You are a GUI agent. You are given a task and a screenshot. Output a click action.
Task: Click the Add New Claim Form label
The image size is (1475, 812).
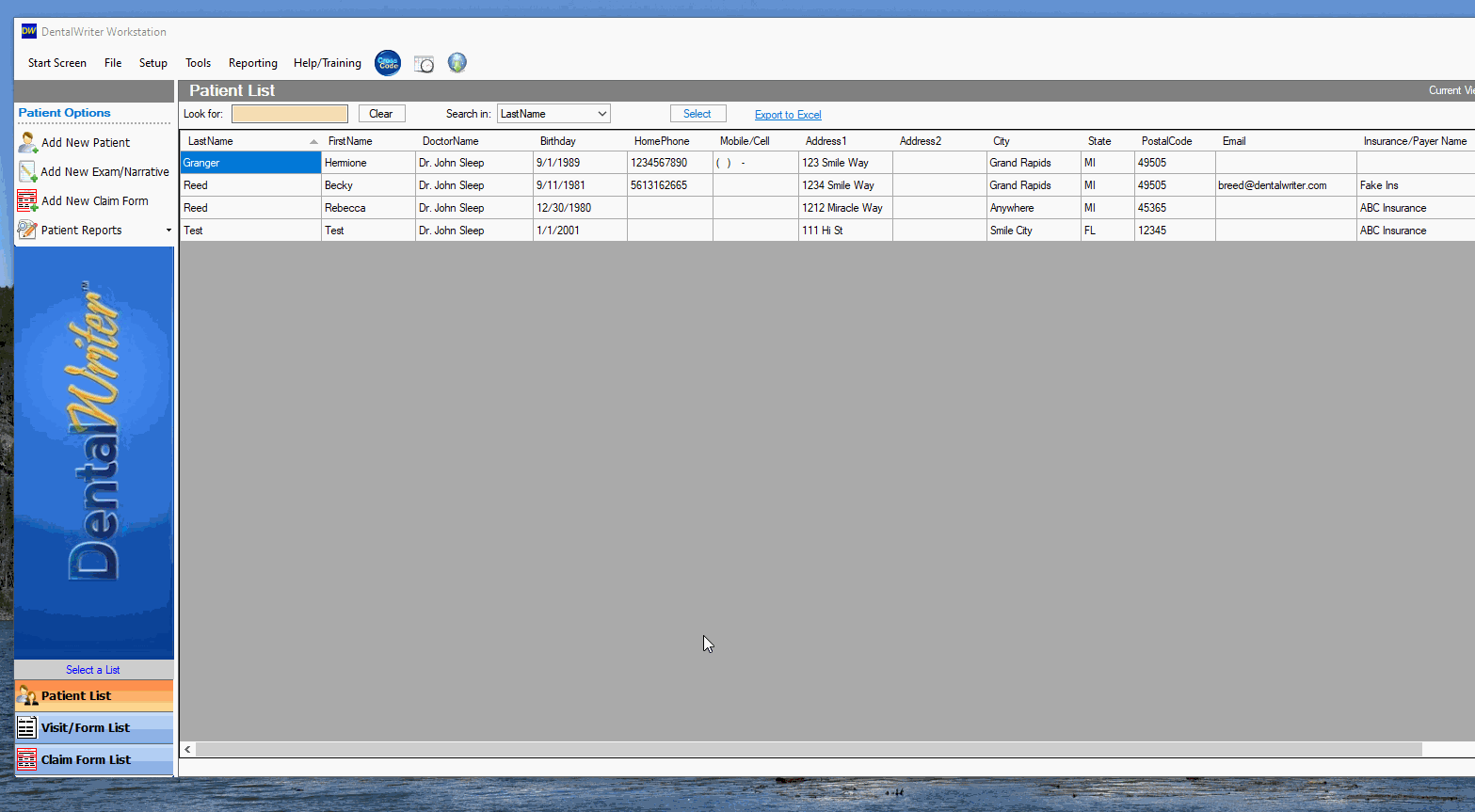pyautogui.click(x=95, y=201)
